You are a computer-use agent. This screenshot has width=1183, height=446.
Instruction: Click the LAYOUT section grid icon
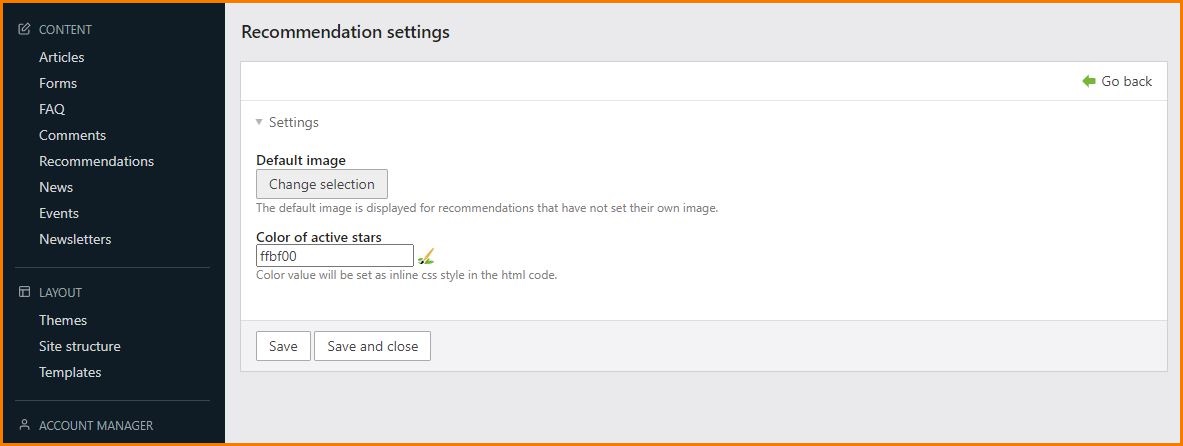click(x=25, y=293)
